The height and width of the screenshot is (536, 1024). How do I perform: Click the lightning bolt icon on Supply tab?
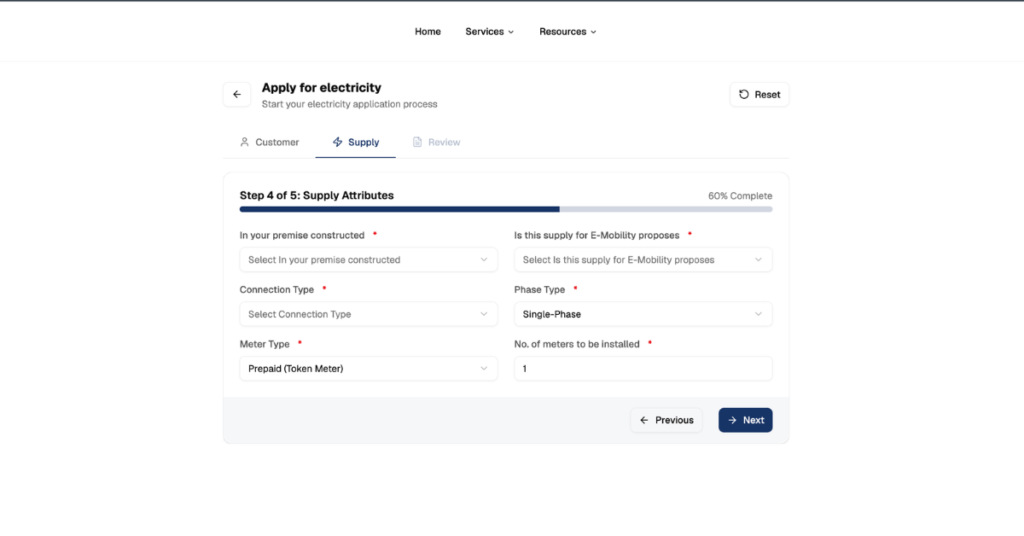coord(338,142)
